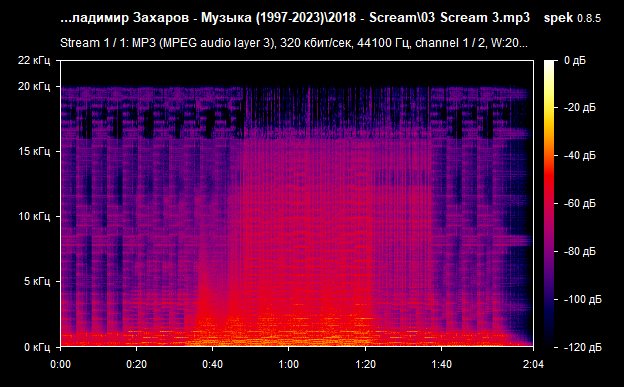Click the 2:04 end time marker

tap(533, 364)
